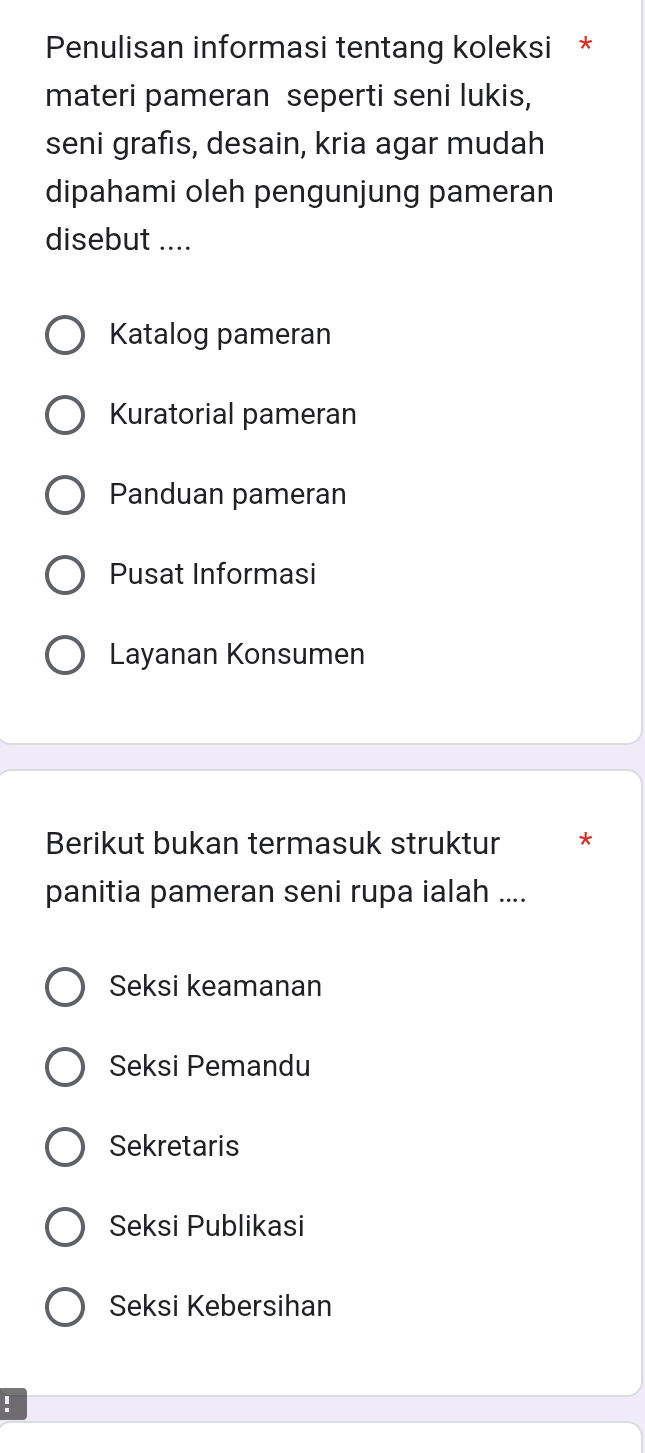Image resolution: width=645 pixels, height=1453 pixels.
Task: Select the Seksi keamanan option
Action: tap(64, 986)
